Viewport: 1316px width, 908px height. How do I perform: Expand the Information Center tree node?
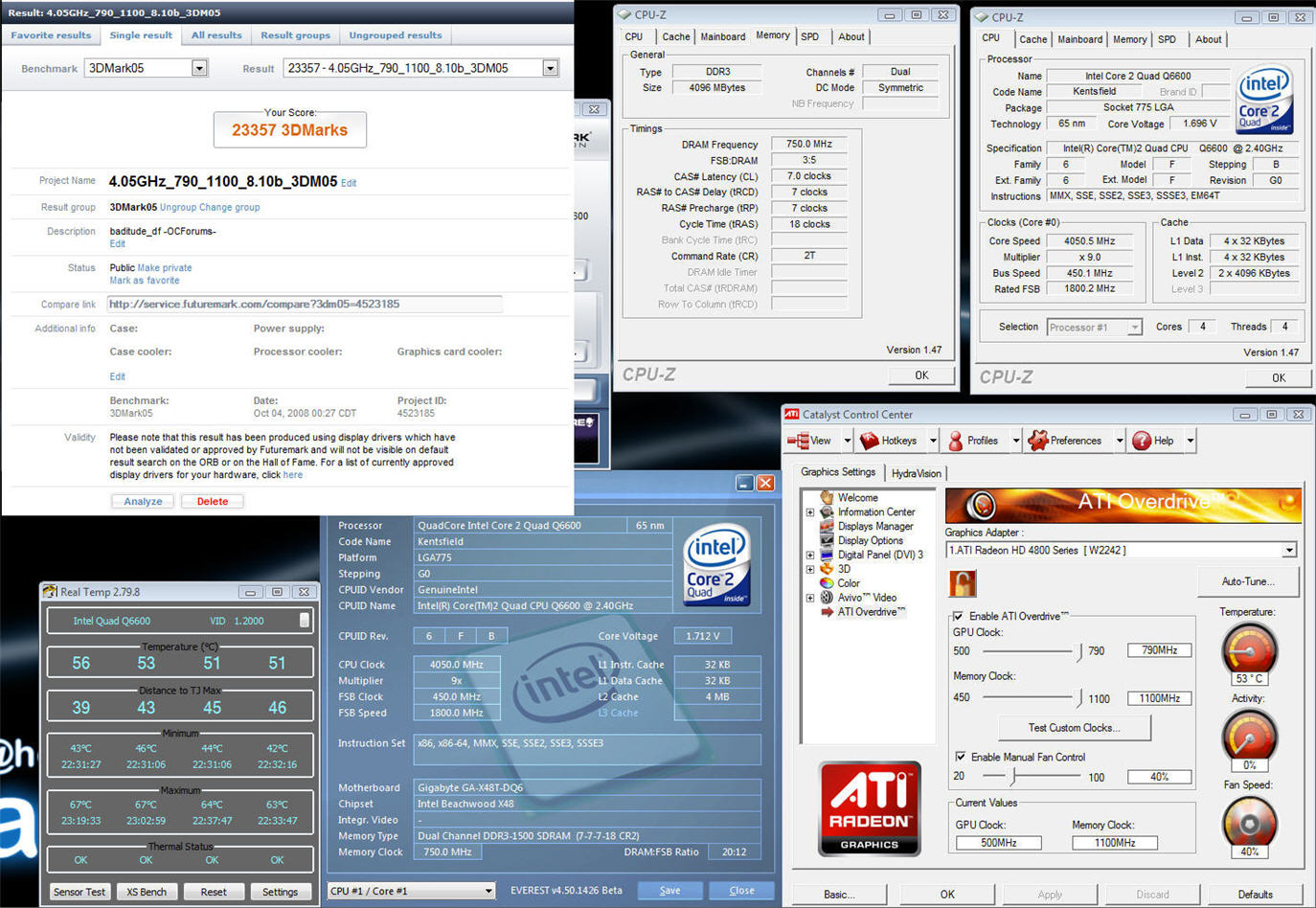point(810,512)
